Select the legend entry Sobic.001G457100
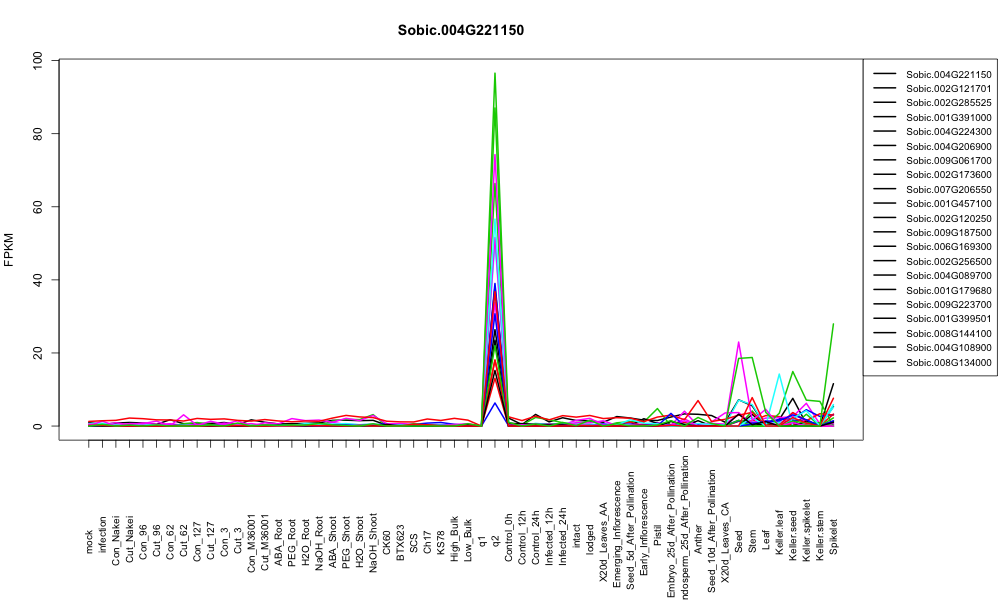The image size is (1000, 600). (x=948, y=203)
